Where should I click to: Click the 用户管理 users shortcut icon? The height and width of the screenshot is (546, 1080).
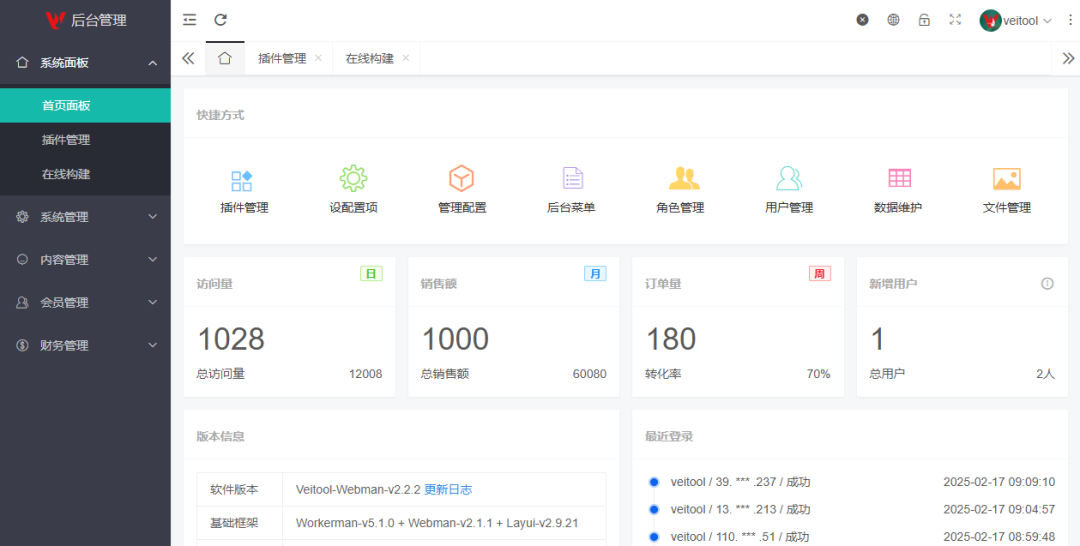(789, 178)
